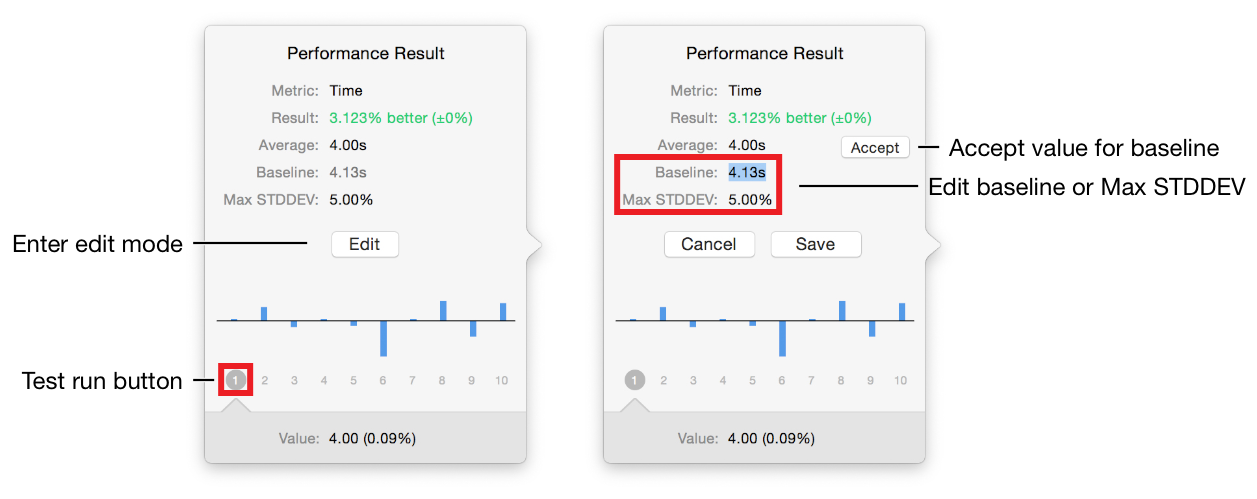Click the Edit button in left popover
The width and height of the screenshot is (1257, 499).
[364, 244]
